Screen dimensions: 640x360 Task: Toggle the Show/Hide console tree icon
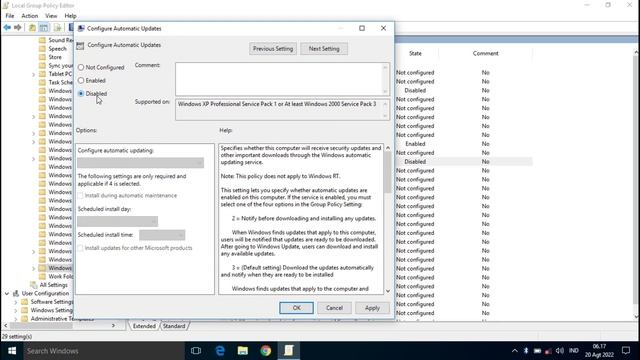pyautogui.click(x=44, y=28)
